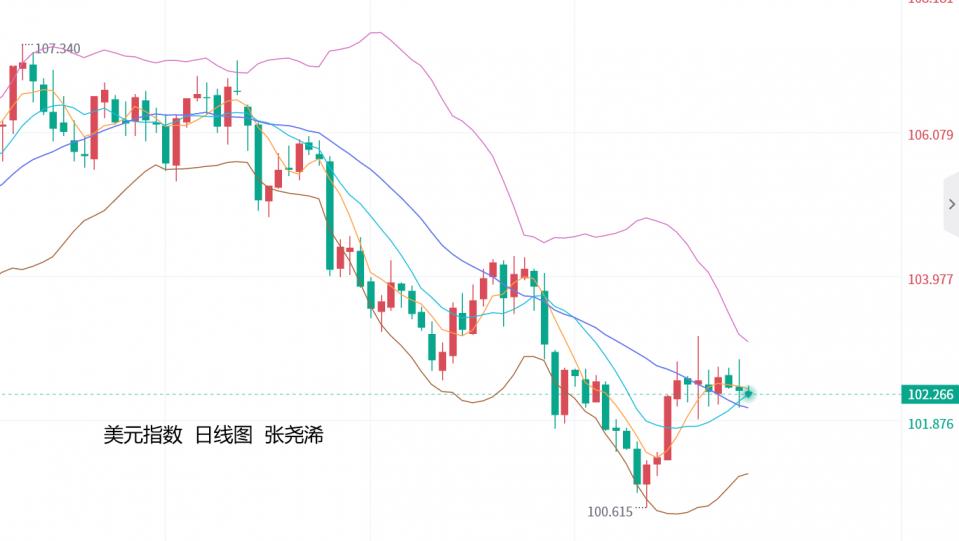Image resolution: width=959 pixels, height=541 pixels.
Task: Click the 106.079 price axis label
Action: 930,135
